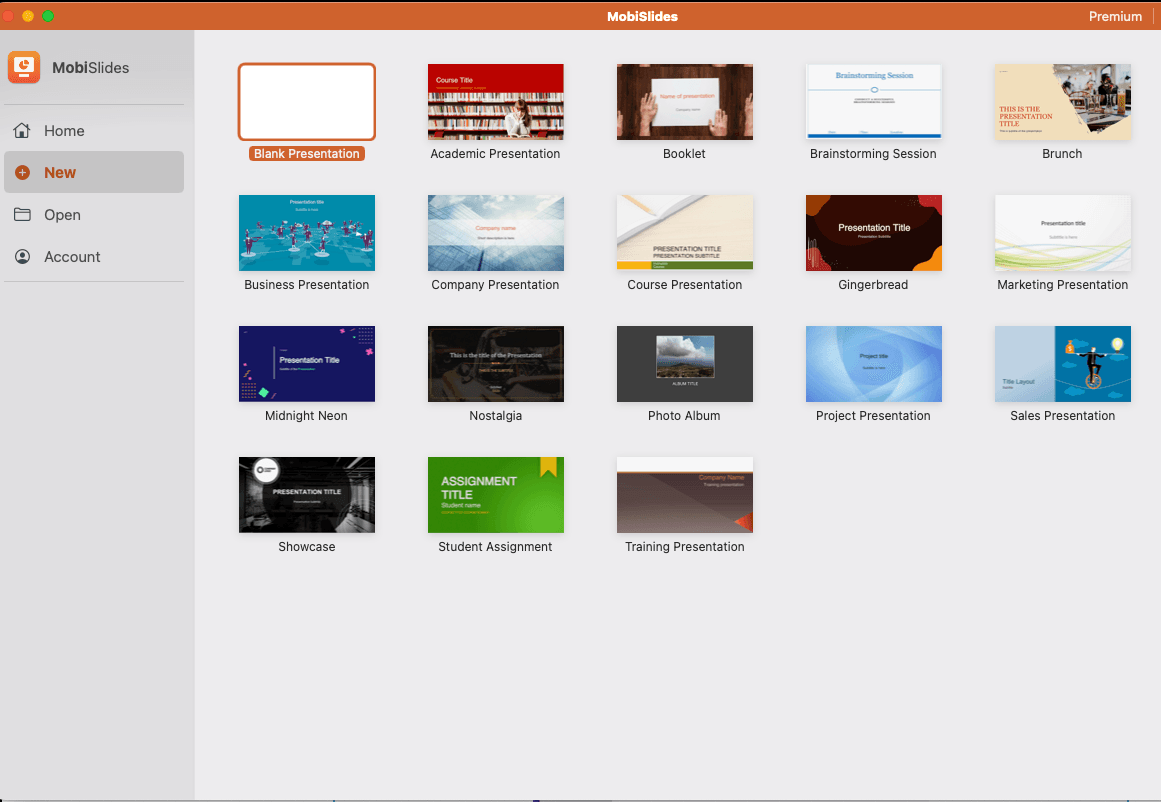Choose the Brainstorming Session template
The width and height of the screenshot is (1161, 802).
(873, 101)
